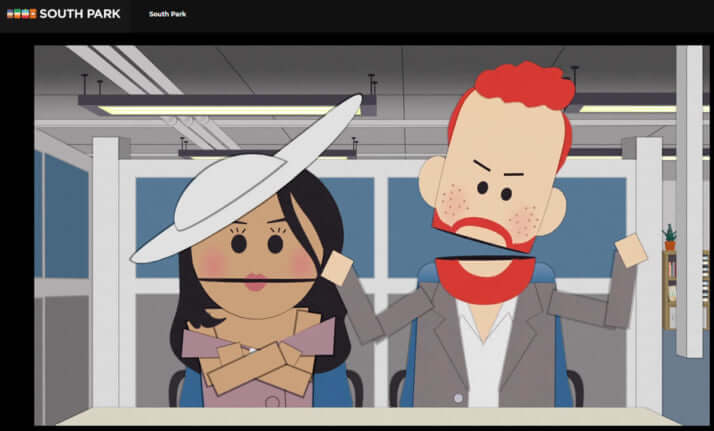714x431 pixels.
Task: Open the South Park navigation link
Action: (x=168, y=14)
